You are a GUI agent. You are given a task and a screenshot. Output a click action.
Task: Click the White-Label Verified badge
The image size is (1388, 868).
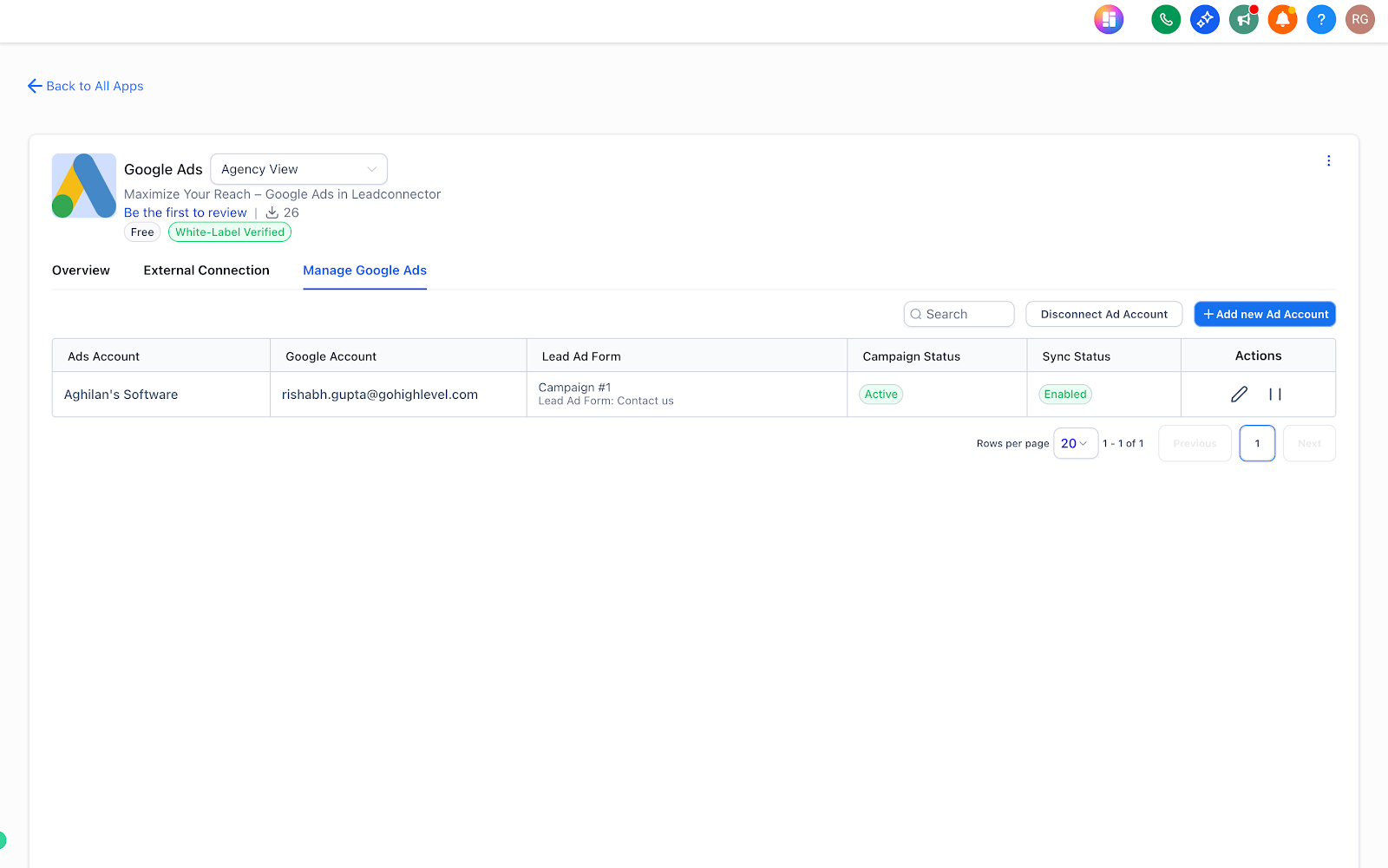click(x=230, y=232)
